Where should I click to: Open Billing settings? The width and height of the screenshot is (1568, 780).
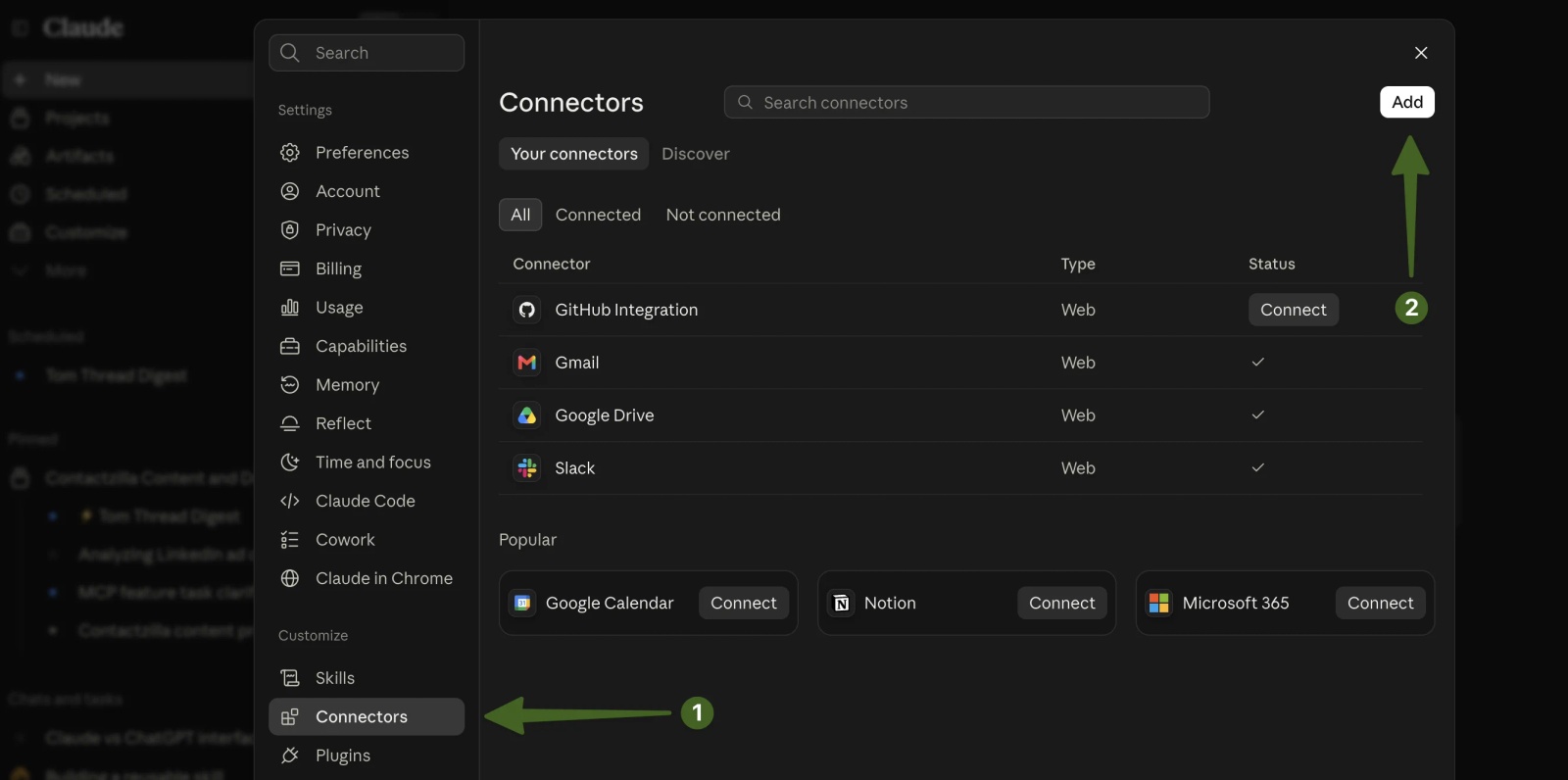point(367,268)
